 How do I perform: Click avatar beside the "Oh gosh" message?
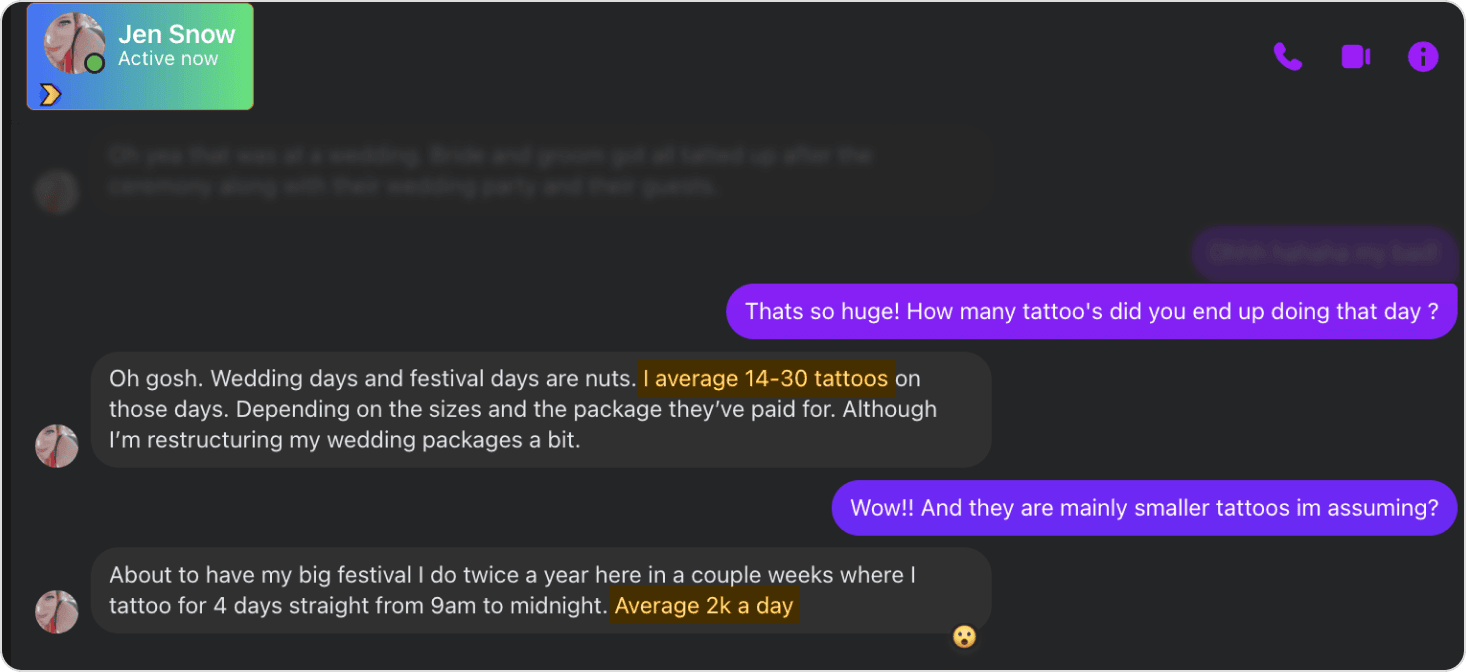[x=57, y=446]
